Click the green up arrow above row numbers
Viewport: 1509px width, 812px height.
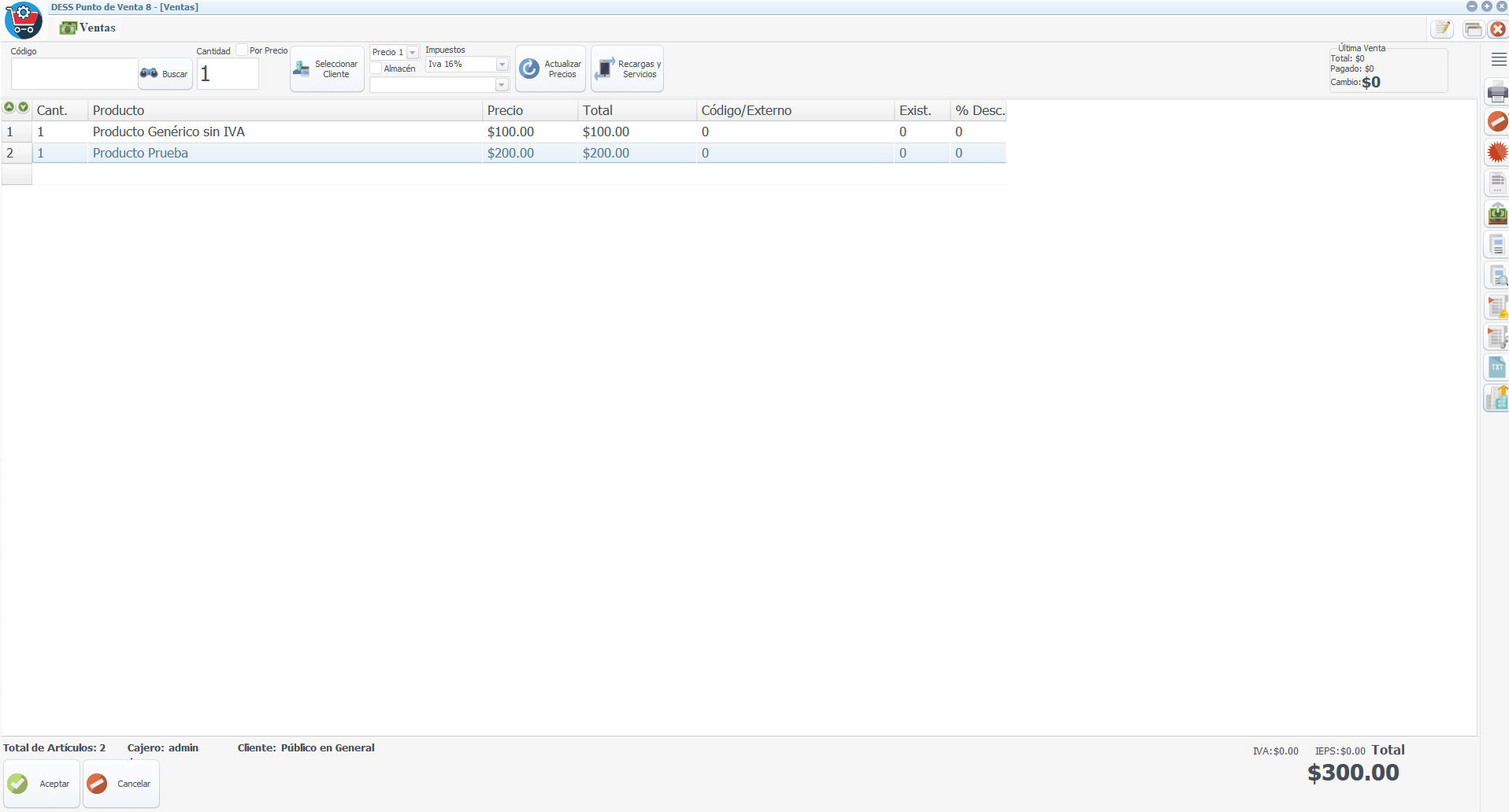click(x=9, y=108)
